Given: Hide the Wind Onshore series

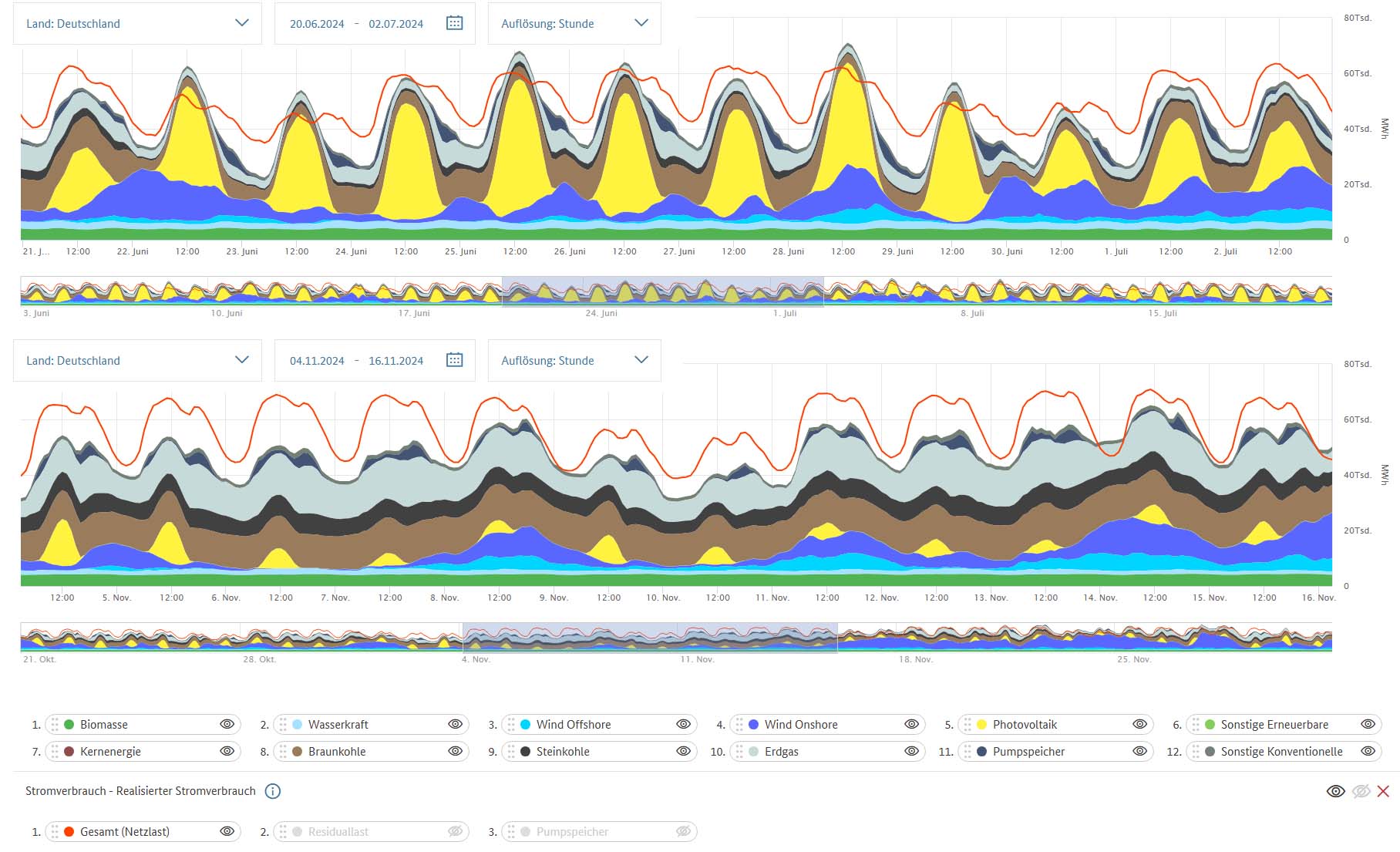Looking at the screenshot, I should click(911, 725).
